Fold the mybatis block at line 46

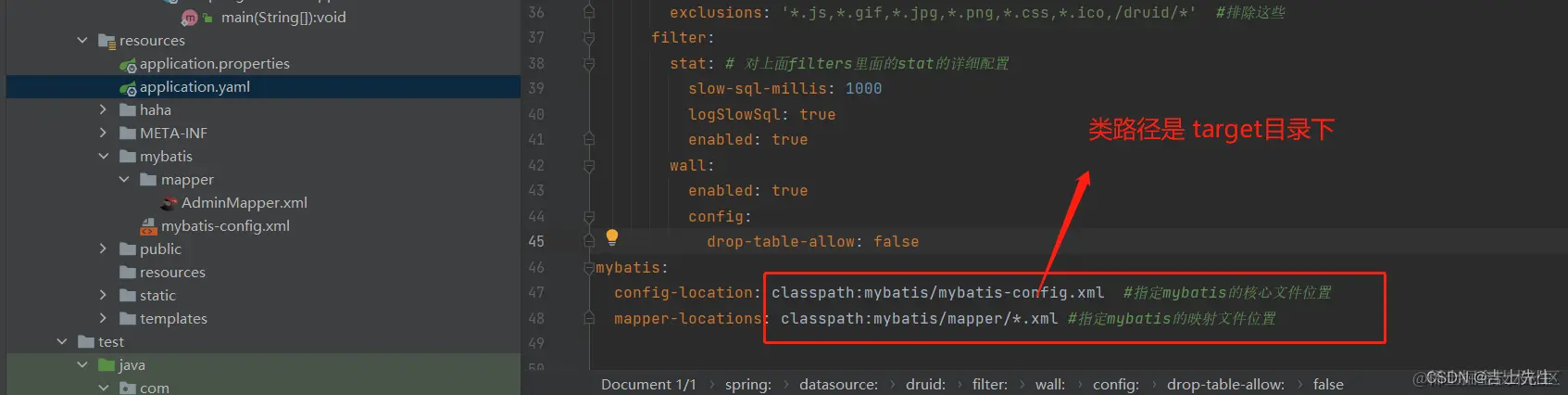[x=589, y=268]
